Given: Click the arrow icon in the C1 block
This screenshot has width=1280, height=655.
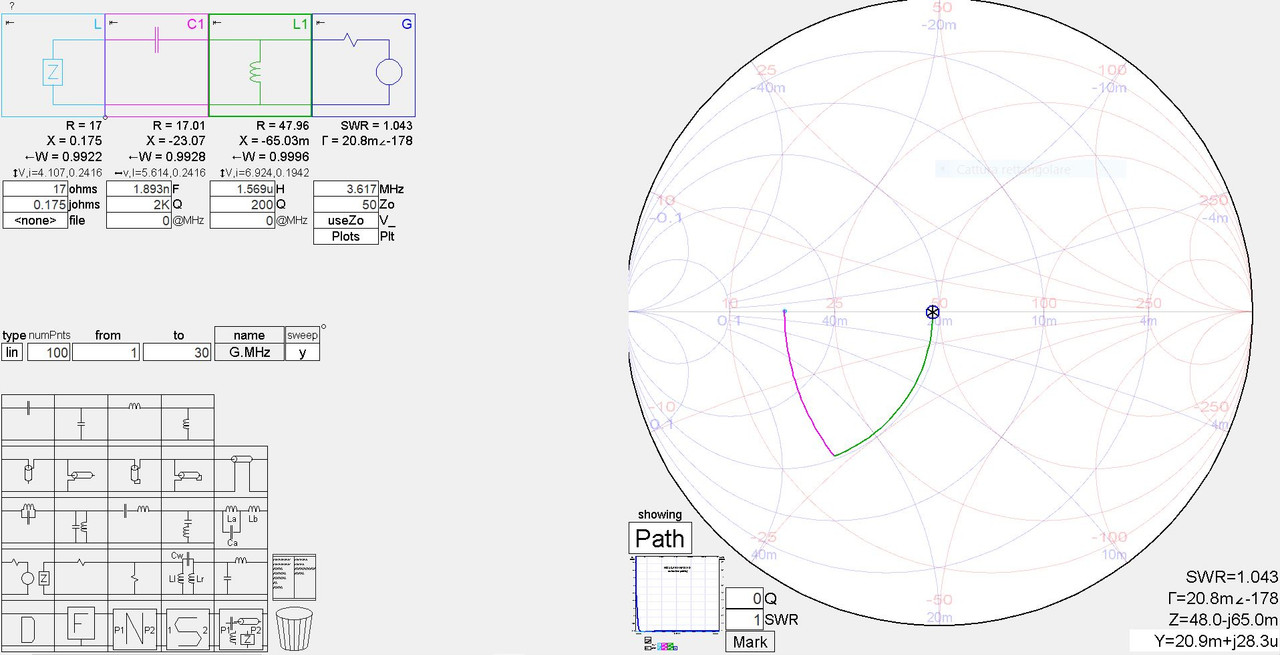Looking at the screenshot, I should click(x=113, y=21).
